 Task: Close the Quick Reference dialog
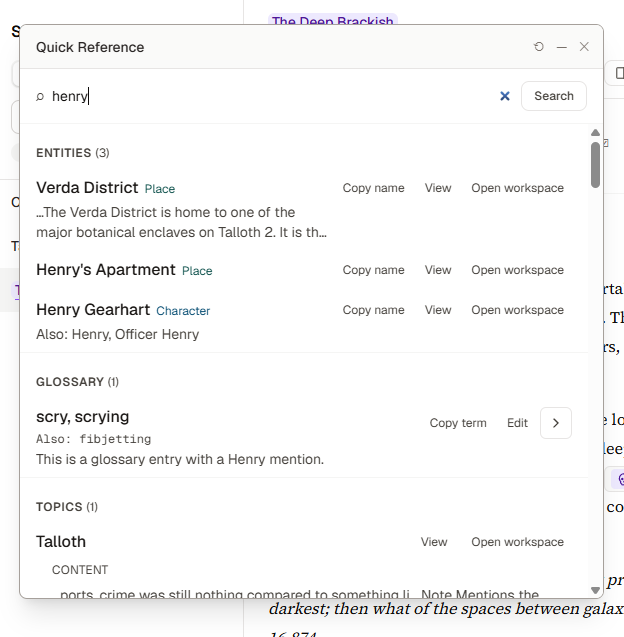[584, 47]
